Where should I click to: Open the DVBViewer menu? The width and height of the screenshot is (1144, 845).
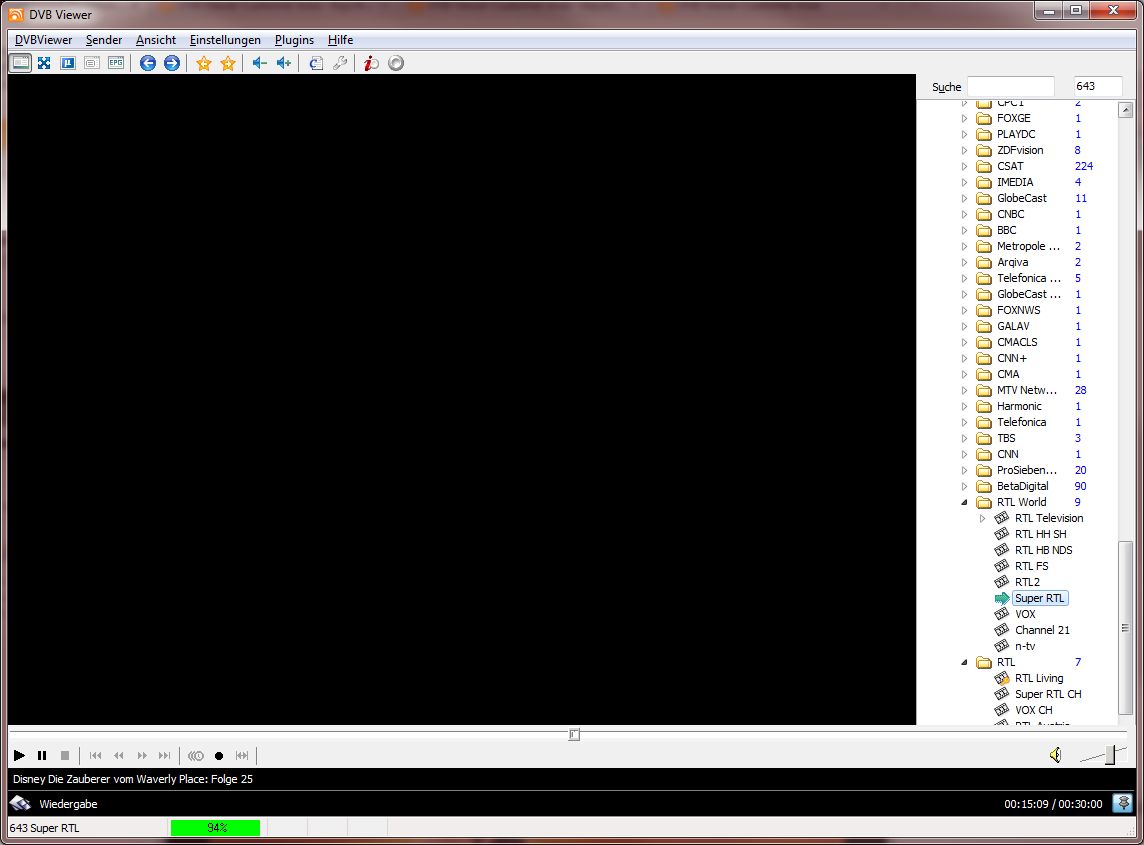tap(43, 40)
